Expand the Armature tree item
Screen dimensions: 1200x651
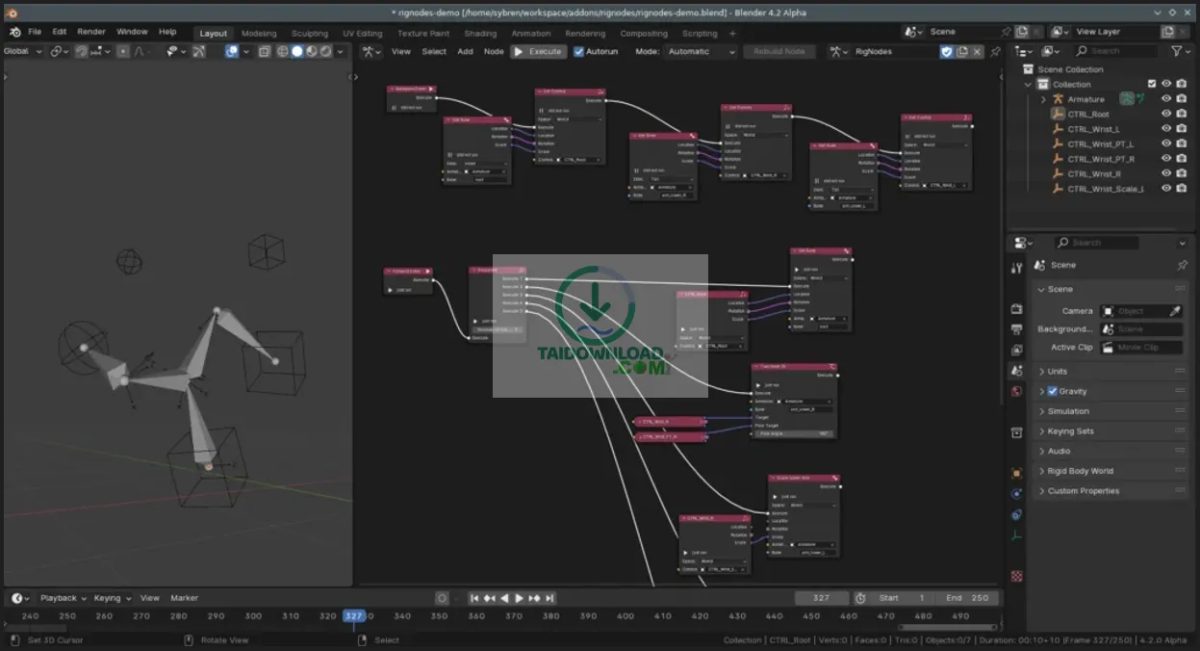pyautogui.click(x=1043, y=99)
